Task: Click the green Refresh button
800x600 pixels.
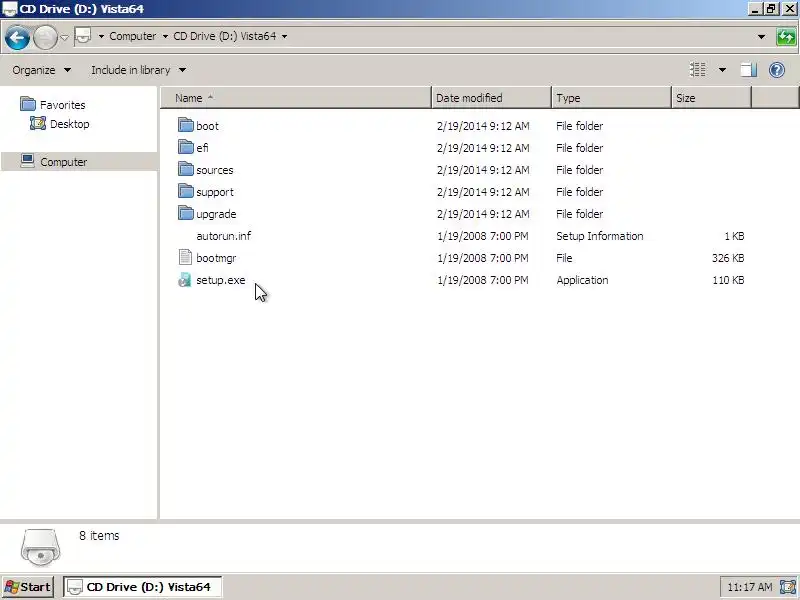Action: pos(786,37)
